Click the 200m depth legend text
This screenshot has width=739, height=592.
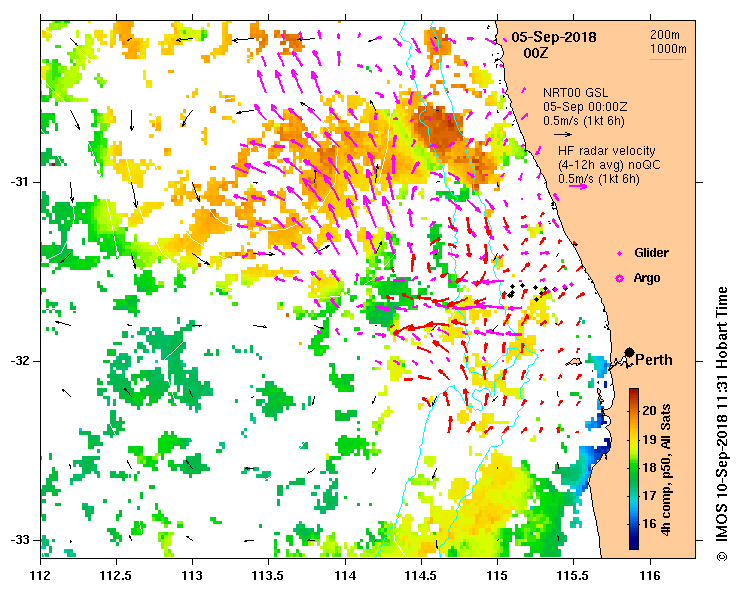665,34
